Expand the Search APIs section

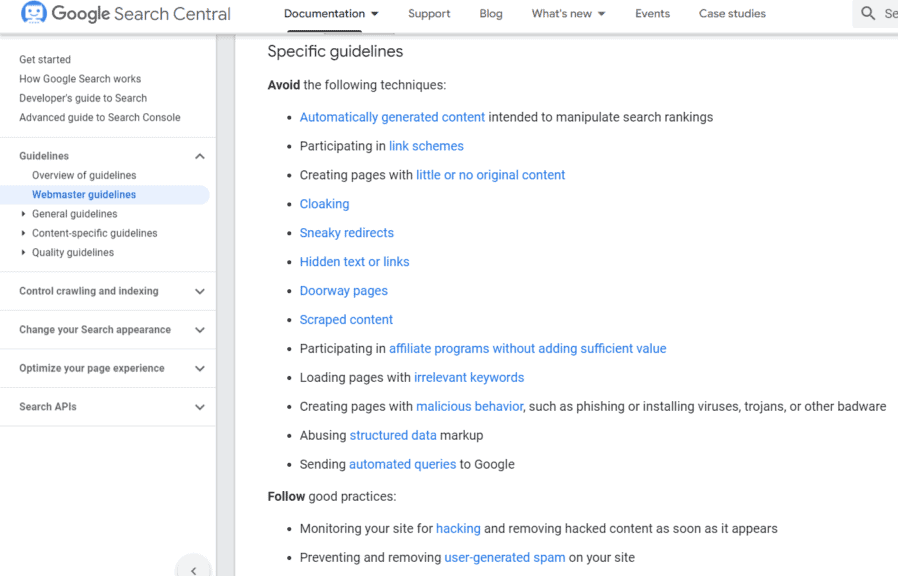tap(199, 406)
